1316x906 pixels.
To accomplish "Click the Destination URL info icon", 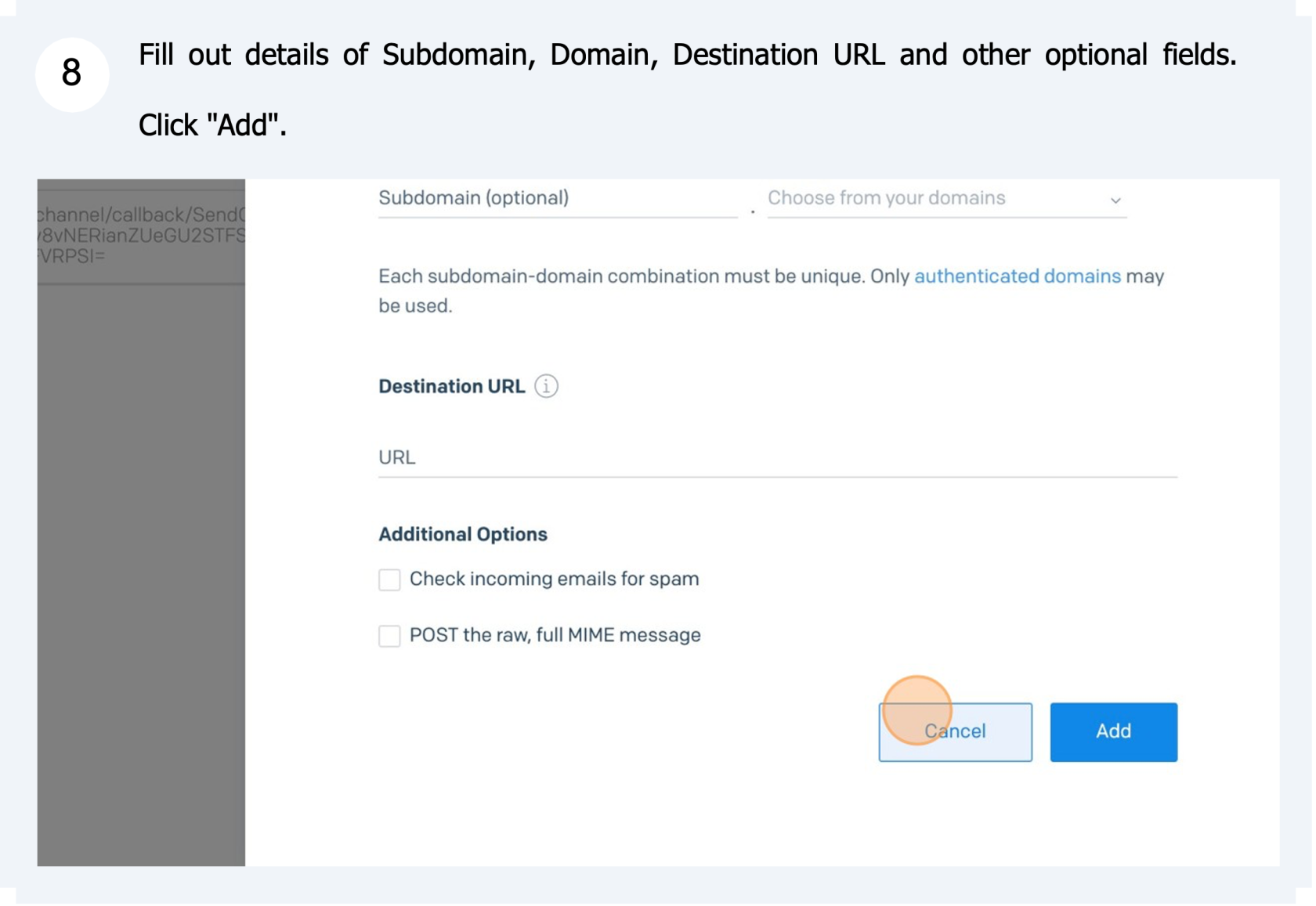I will click(548, 388).
